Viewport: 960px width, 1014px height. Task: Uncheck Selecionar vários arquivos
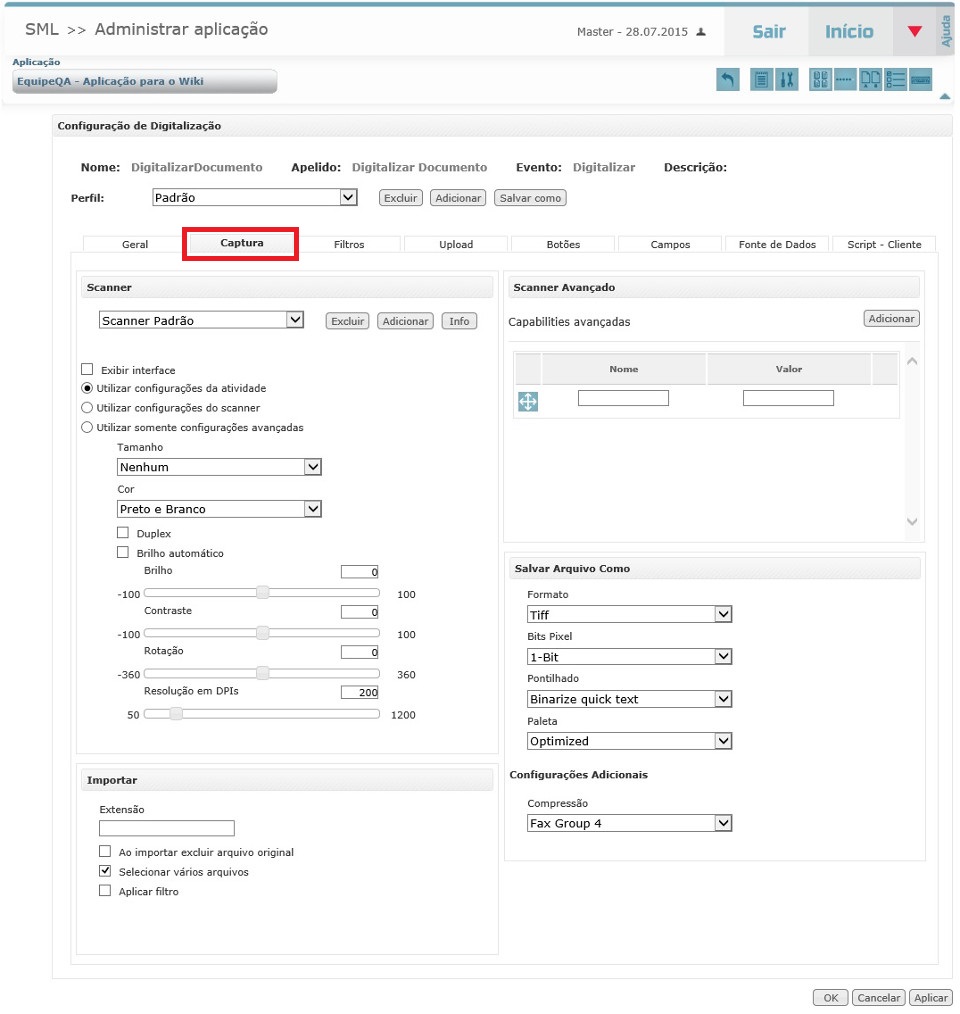(x=105, y=872)
